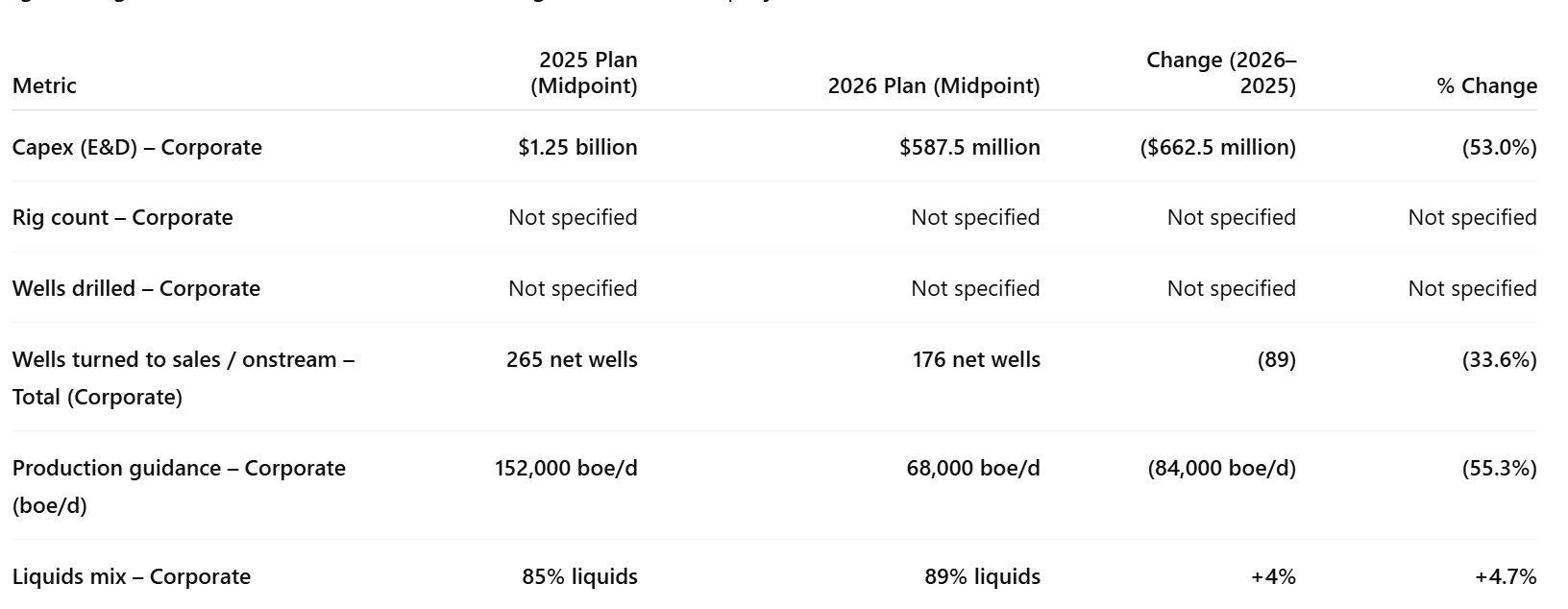The image size is (1568, 609).
Task: Click the Metric column header
Action: (44, 85)
